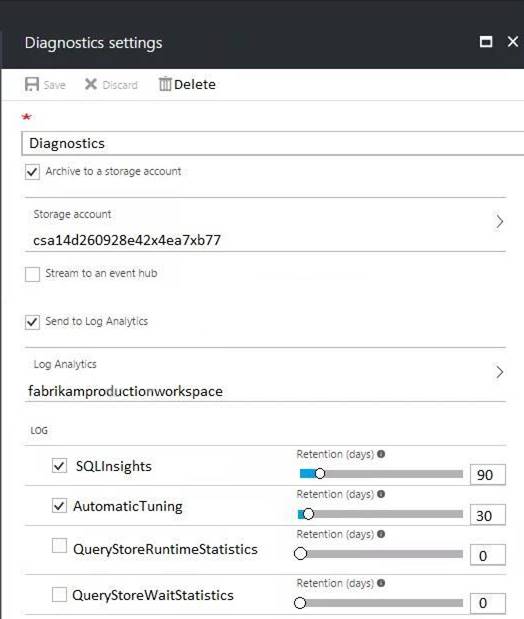Viewport: 524px width, 619px height.
Task: Uncheck Send to Log Analytics
Action: (32, 322)
